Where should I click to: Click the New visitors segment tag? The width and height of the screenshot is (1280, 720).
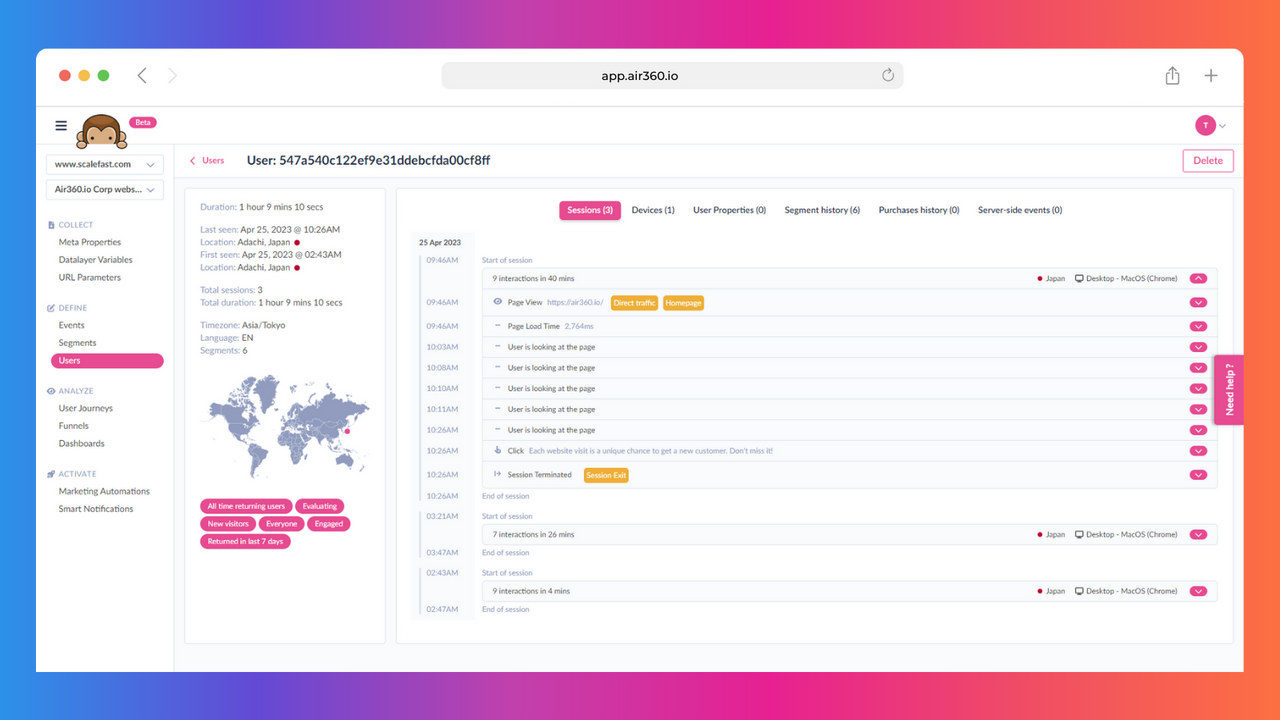tap(228, 524)
